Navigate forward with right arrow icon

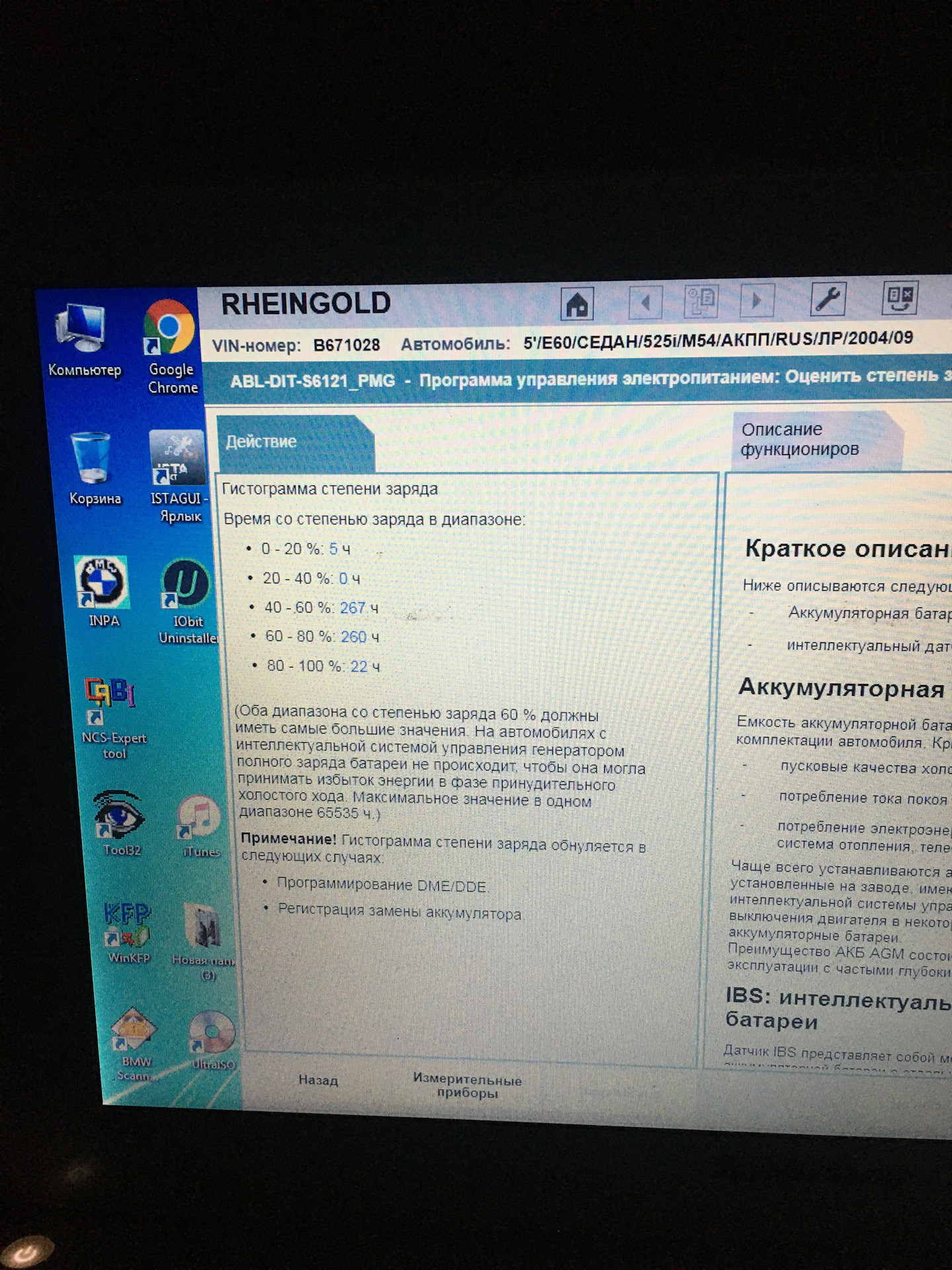point(757,301)
